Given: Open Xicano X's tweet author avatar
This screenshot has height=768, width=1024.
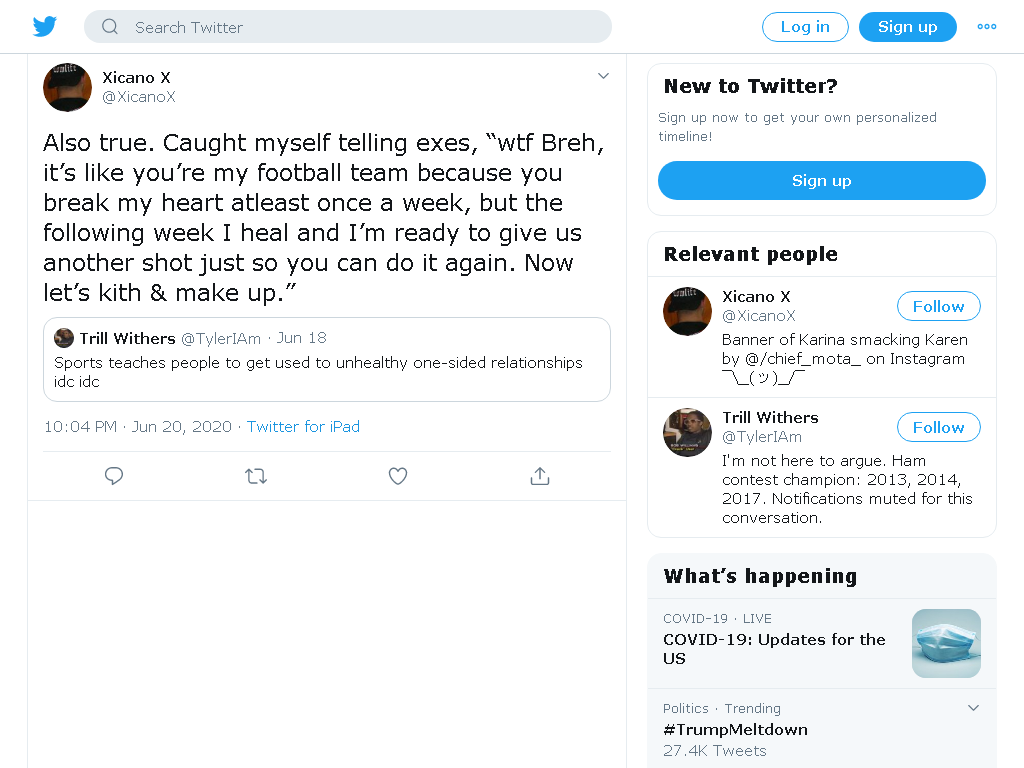Looking at the screenshot, I should click(x=67, y=88).
